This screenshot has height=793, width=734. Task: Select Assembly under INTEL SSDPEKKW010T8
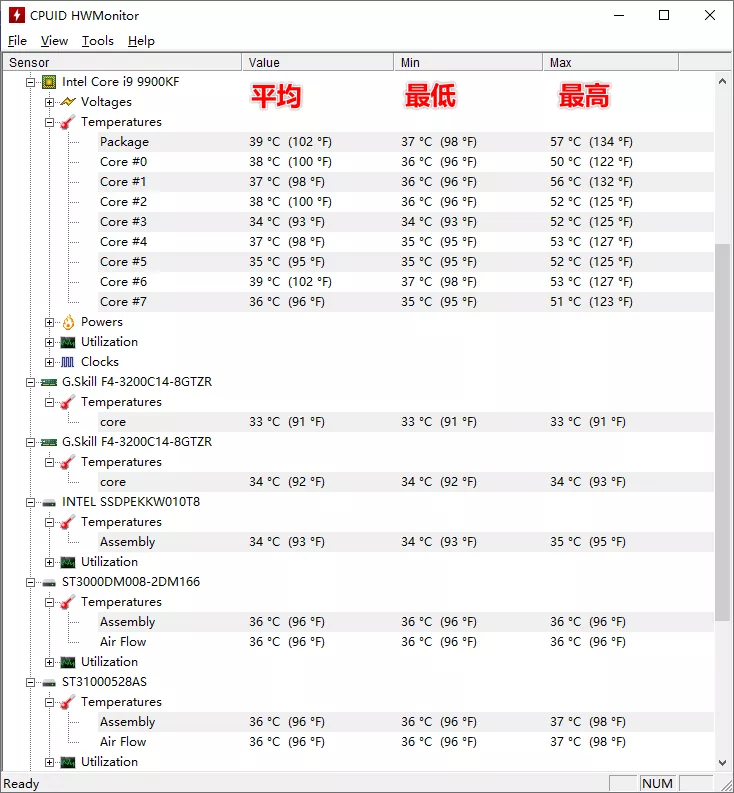point(406,542)
